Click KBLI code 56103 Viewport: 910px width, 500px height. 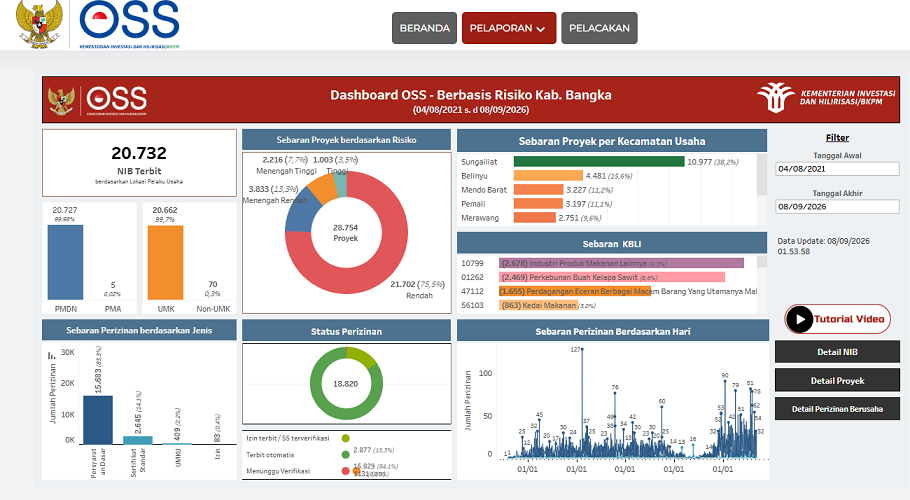(472, 305)
